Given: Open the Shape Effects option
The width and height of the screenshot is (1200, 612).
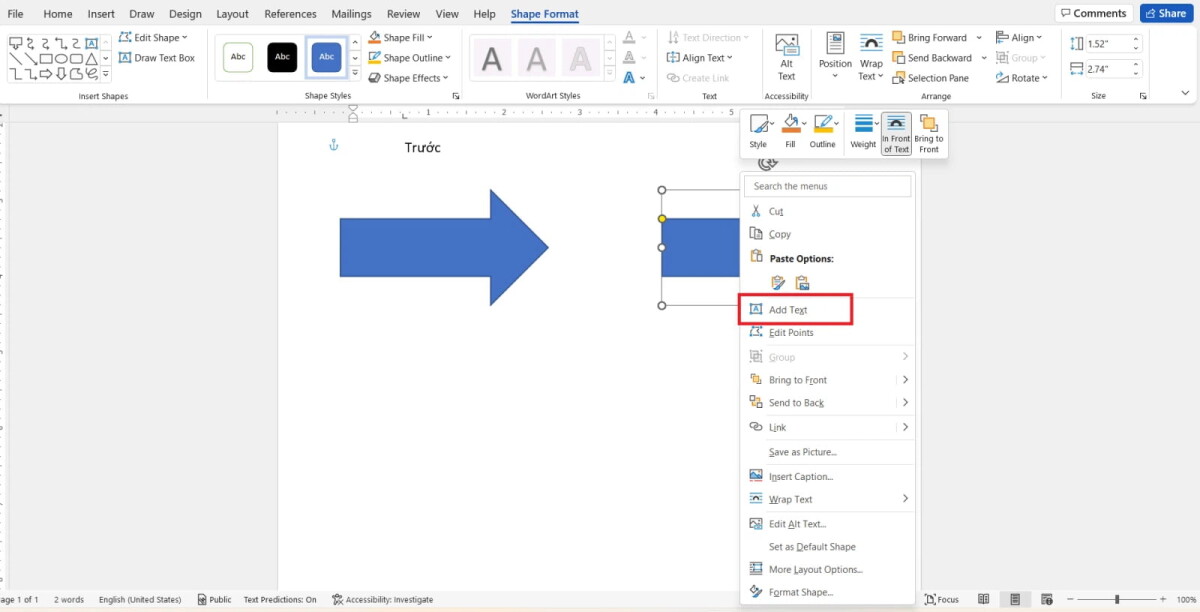Looking at the screenshot, I should coord(409,78).
